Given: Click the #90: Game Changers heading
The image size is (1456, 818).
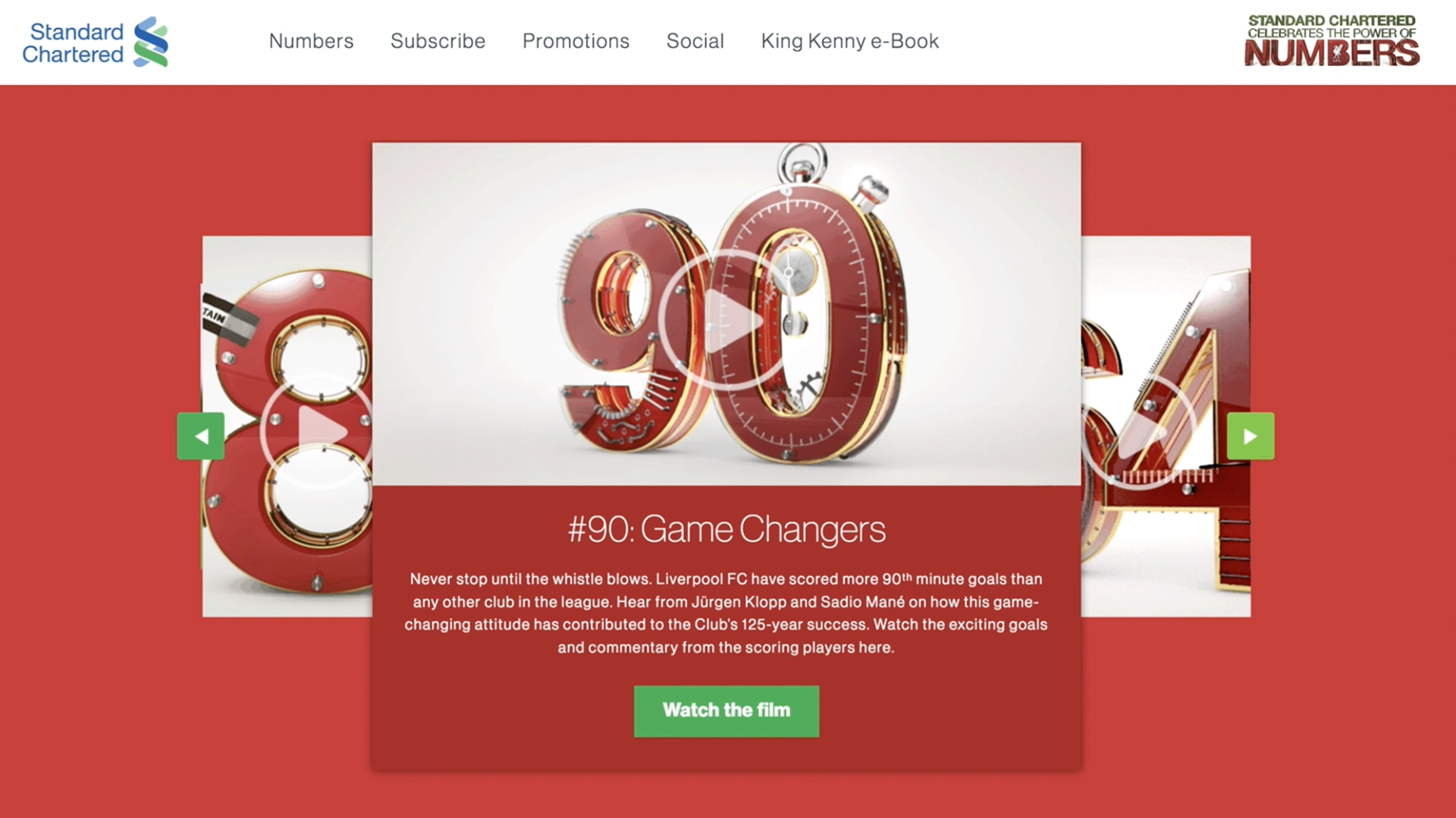Looking at the screenshot, I should [x=726, y=529].
